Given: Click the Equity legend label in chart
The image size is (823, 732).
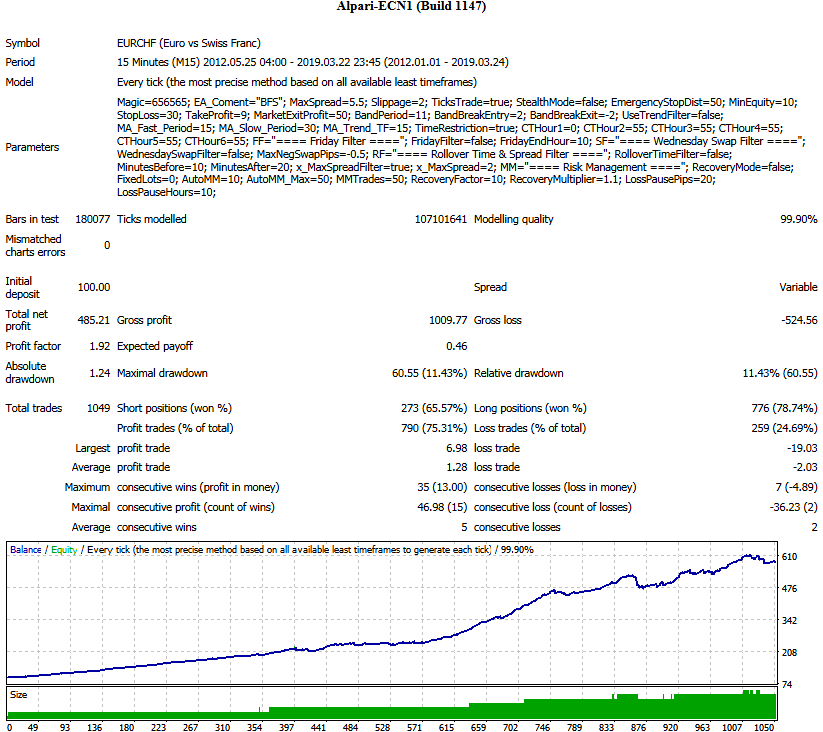Looking at the screenshot, I should pyautogui.click(x=64, y=549).
